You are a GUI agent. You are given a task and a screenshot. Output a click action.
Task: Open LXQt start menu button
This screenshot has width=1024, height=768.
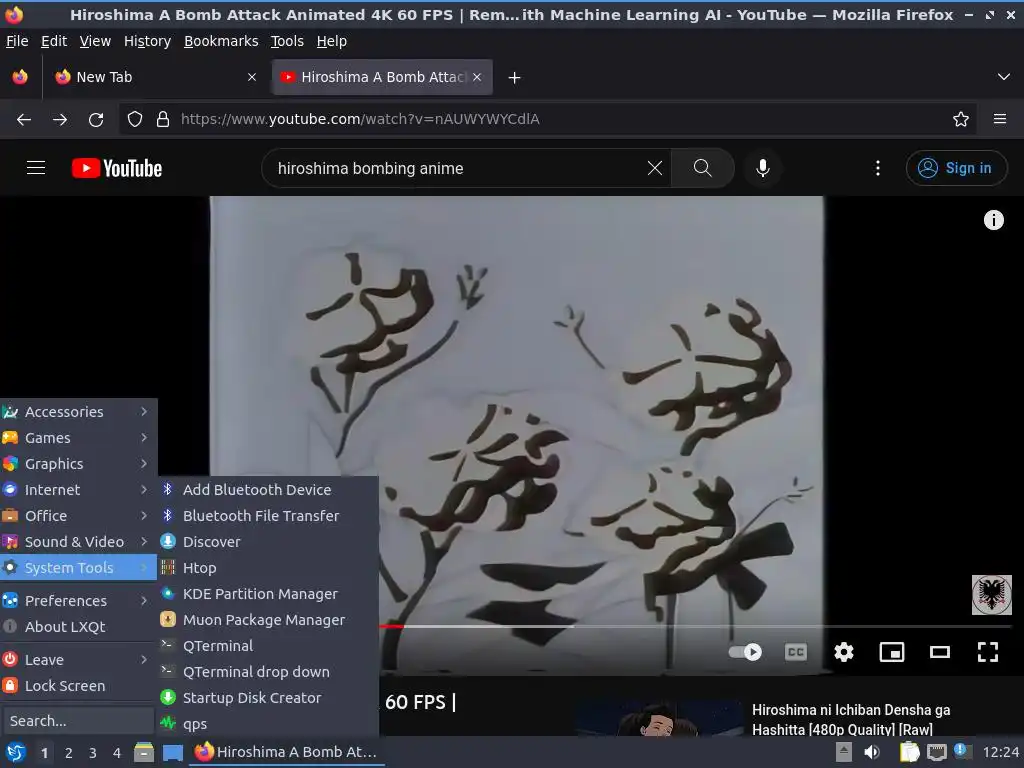(16, 752)
